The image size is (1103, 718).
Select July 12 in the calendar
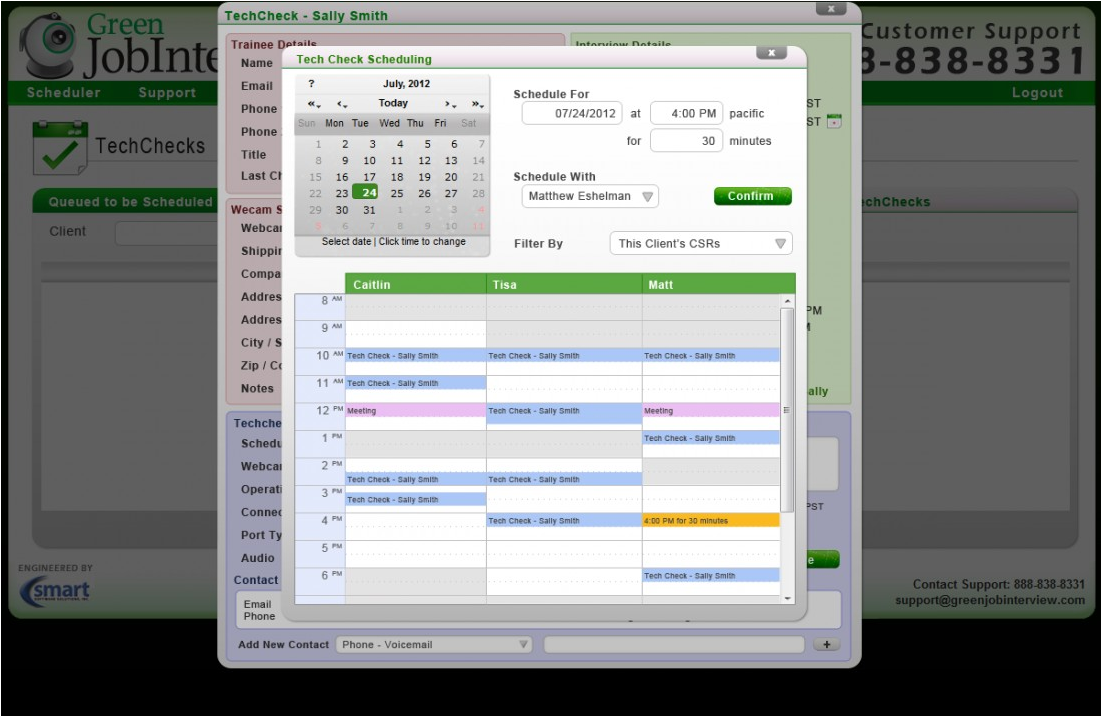[x=424, y=160]
